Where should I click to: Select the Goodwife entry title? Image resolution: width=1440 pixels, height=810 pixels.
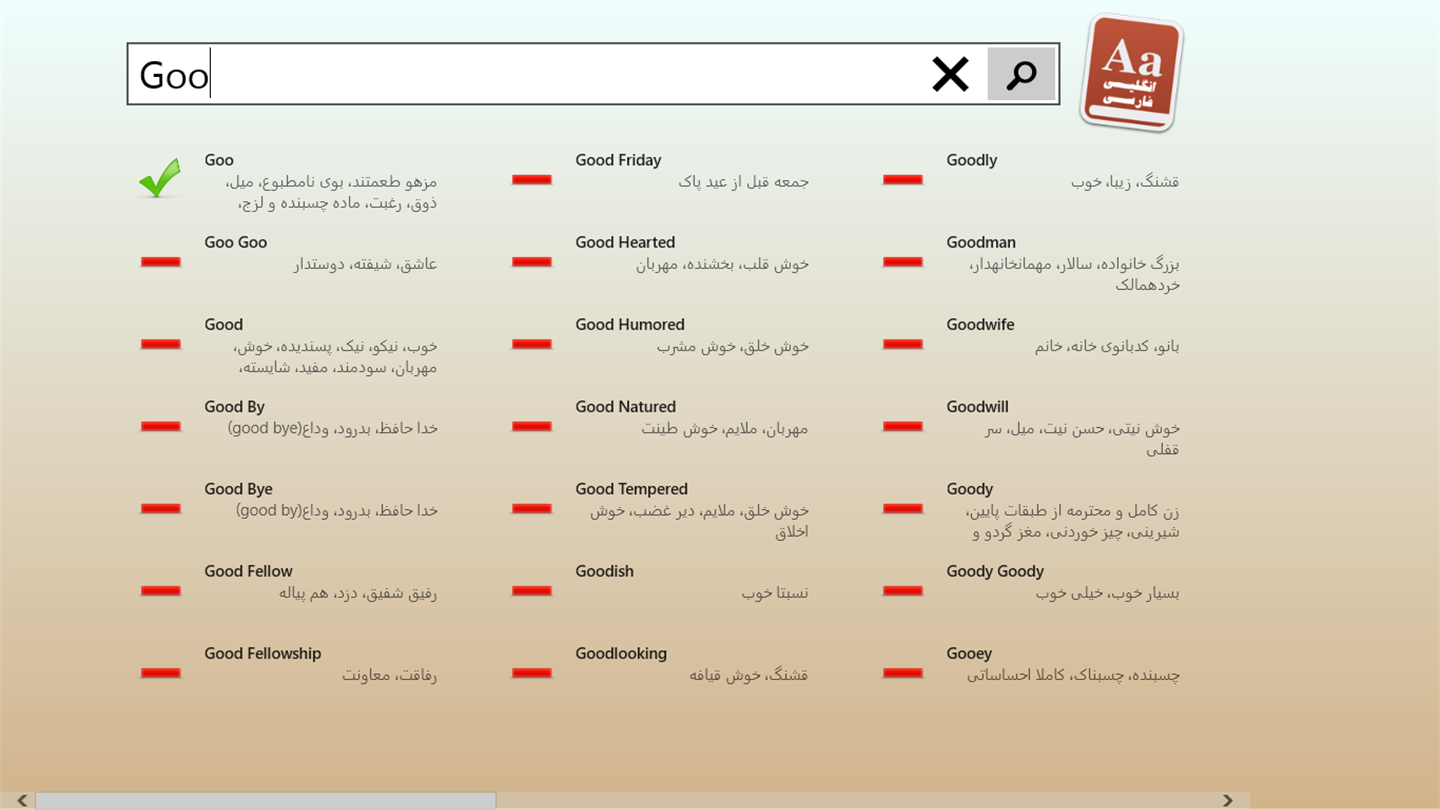tap(981, 324)
